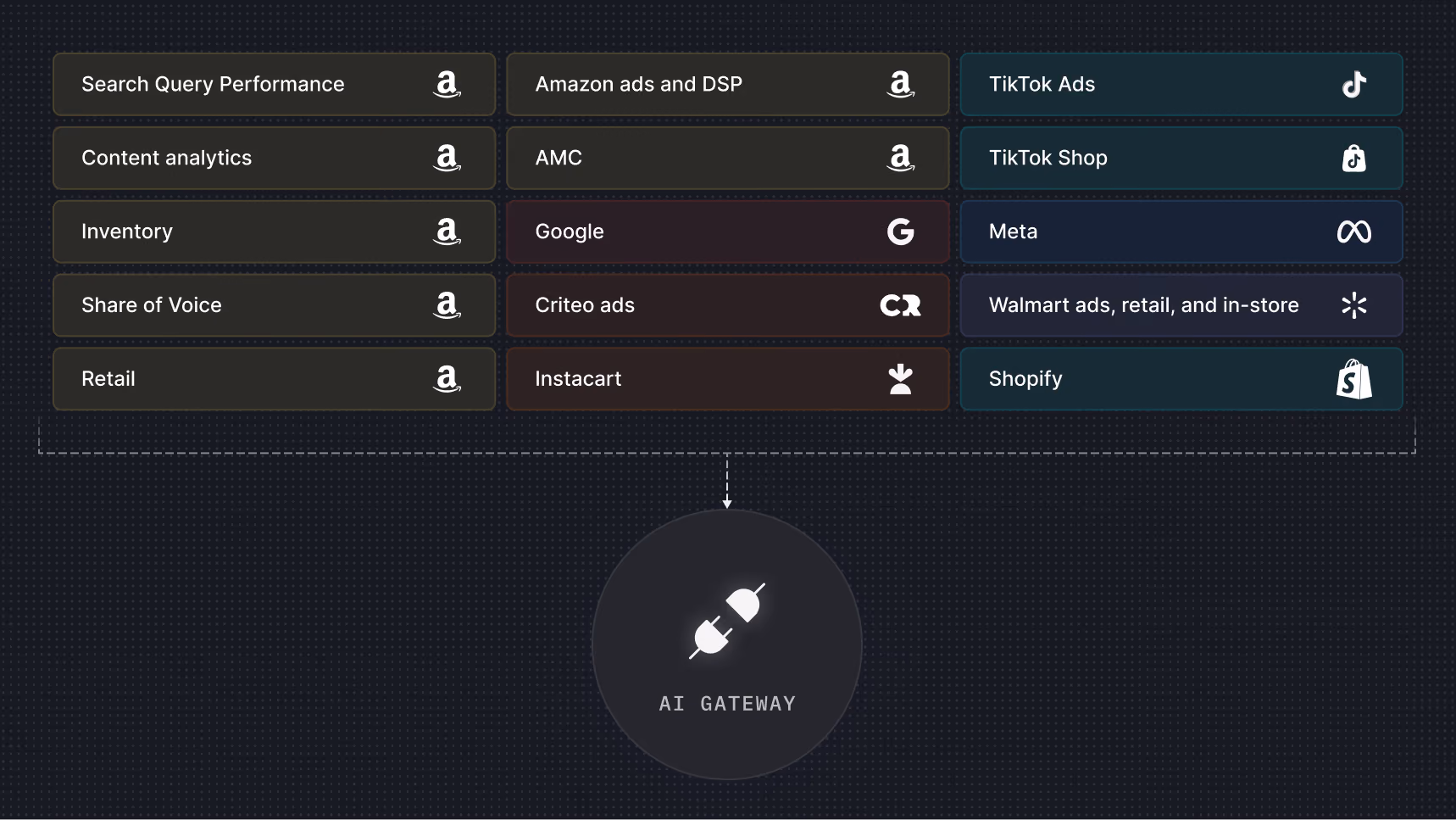Click the AI GATEWAY text label
This screenshot has width=1456, height=820.
[x=728, y=704]
